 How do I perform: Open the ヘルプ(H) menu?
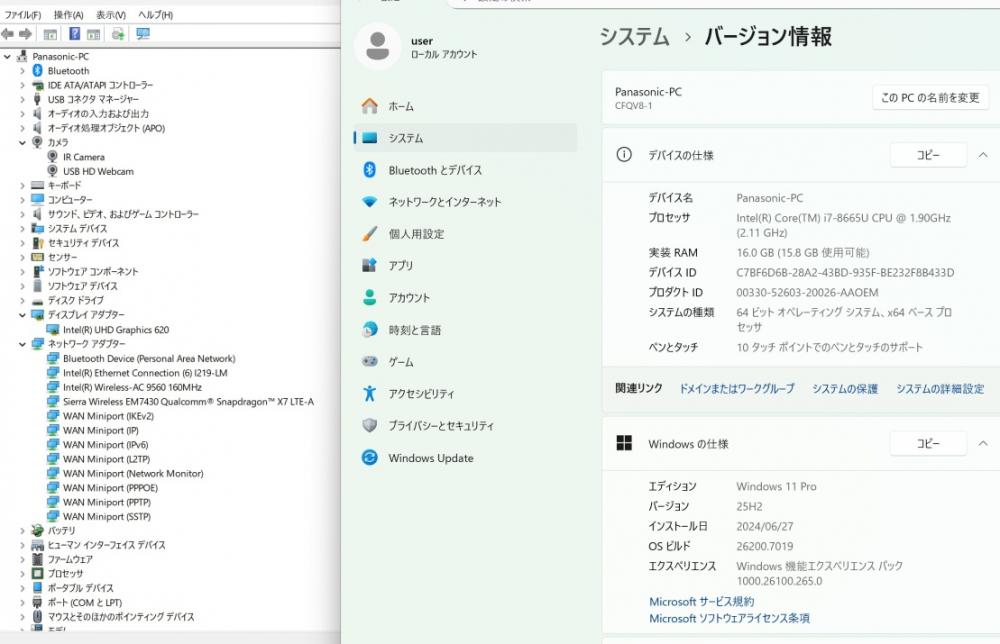pos(156,15)
